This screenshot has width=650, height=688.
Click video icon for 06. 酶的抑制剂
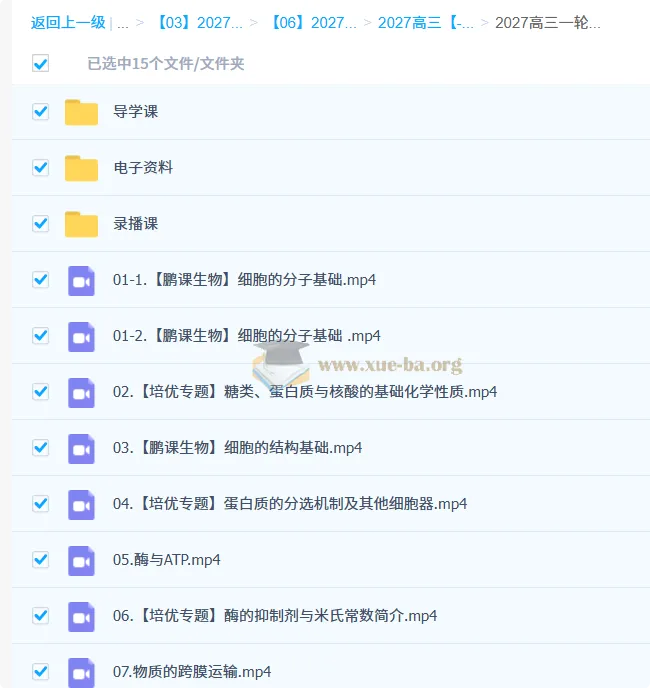tap(81, 617)
